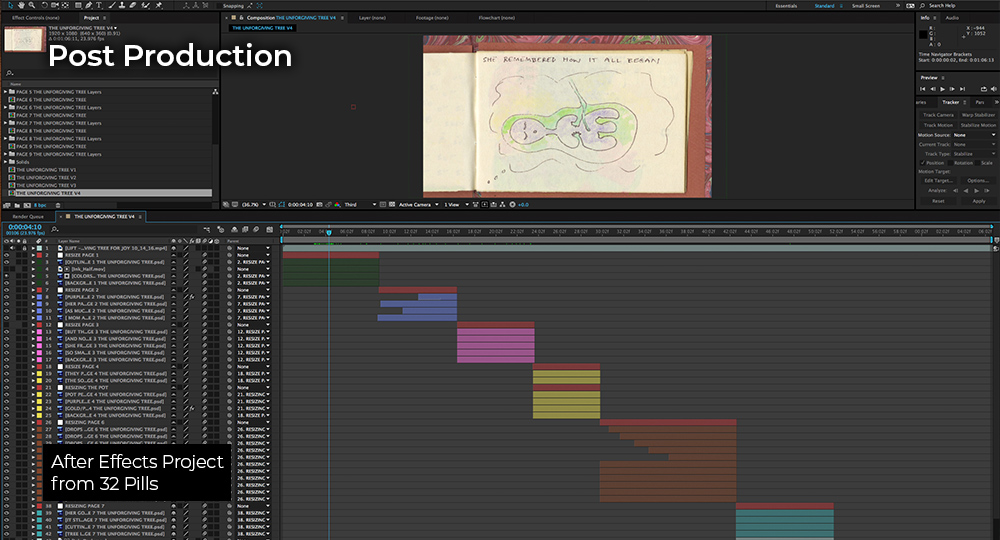Hide layer 2 RESIZE PAGE 1 eye

pyautogui.click(x=6, y=255)
